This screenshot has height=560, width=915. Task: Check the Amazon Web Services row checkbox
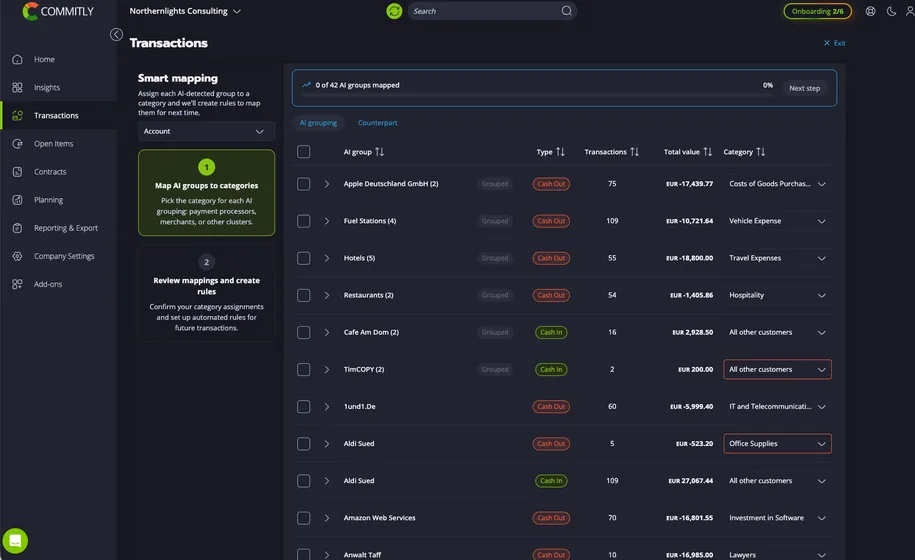pos(303,518)
